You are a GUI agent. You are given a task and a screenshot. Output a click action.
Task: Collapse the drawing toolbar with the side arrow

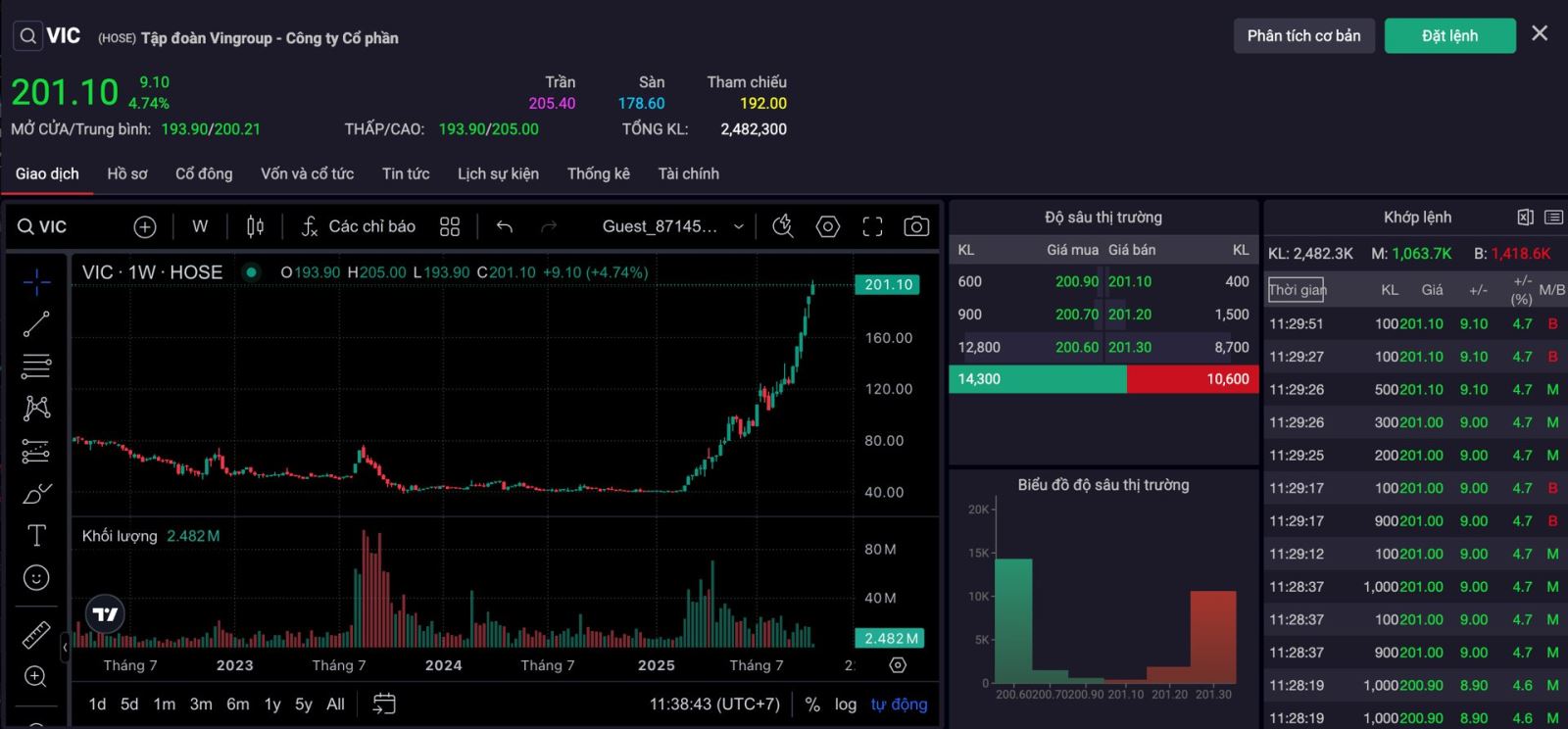(x=65, y=647)
